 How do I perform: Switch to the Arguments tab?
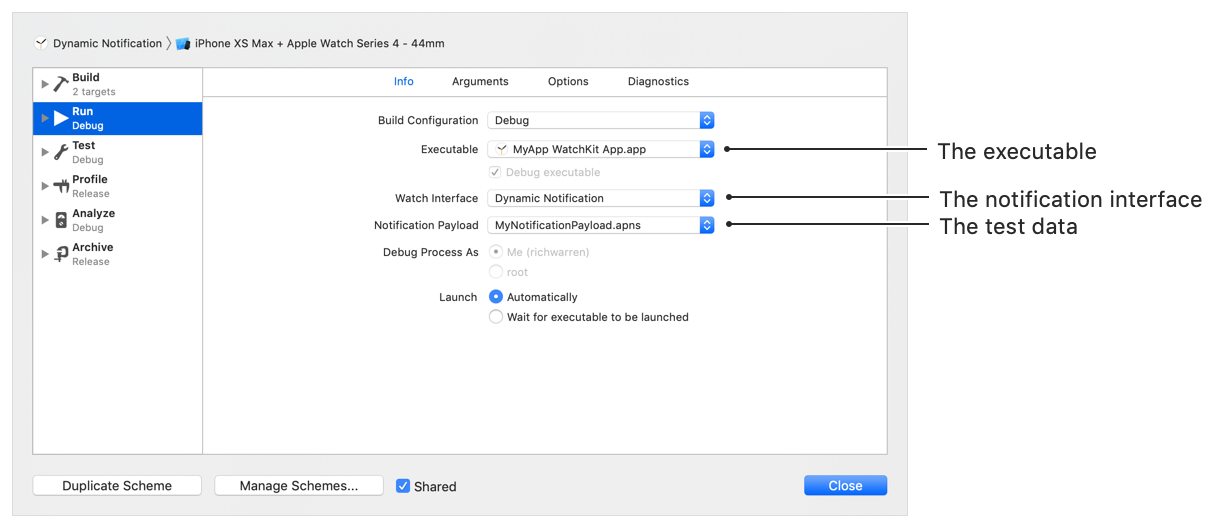tap(480, 82)
